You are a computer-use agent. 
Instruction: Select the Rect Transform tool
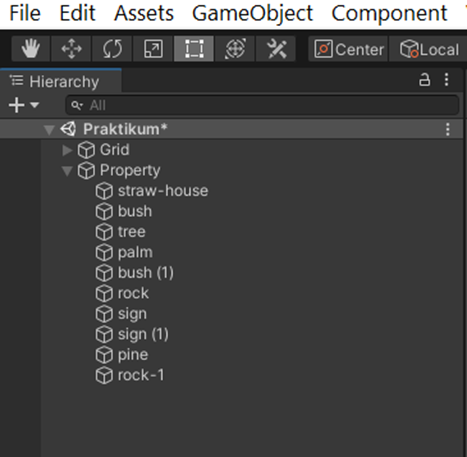point(194,49)
